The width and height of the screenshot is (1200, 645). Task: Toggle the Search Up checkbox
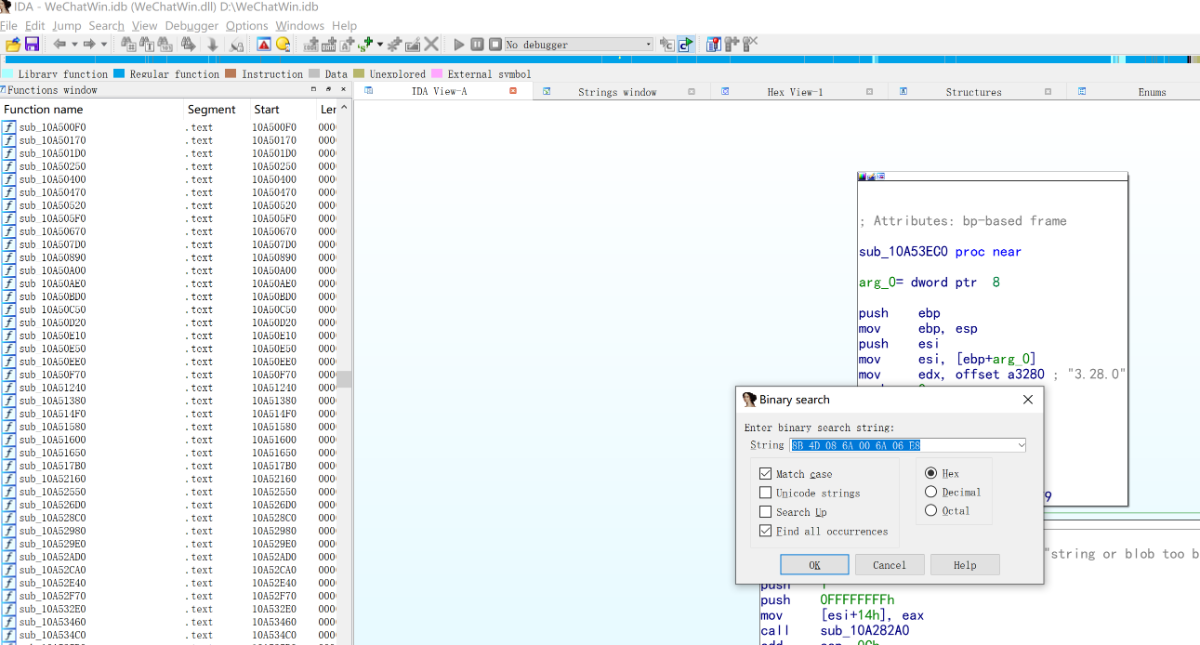click(766, 512)
